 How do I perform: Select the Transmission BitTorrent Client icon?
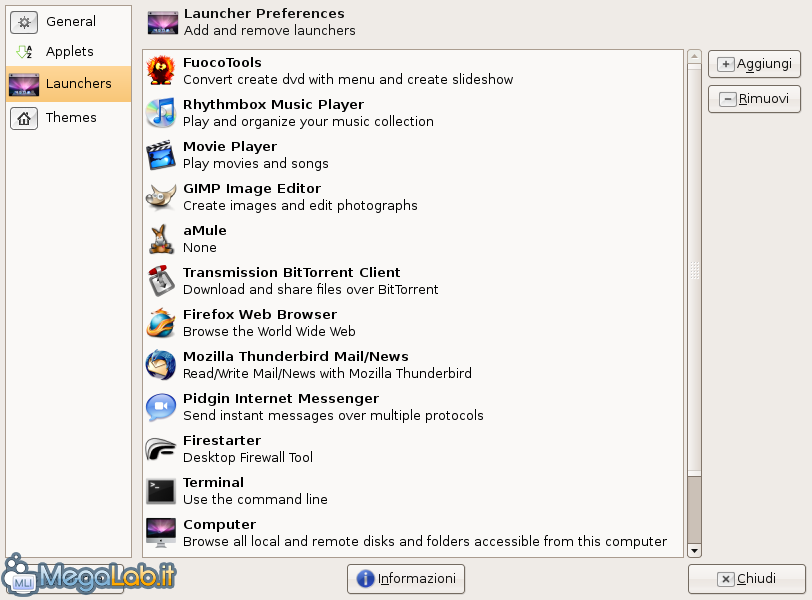coord(161,281)
